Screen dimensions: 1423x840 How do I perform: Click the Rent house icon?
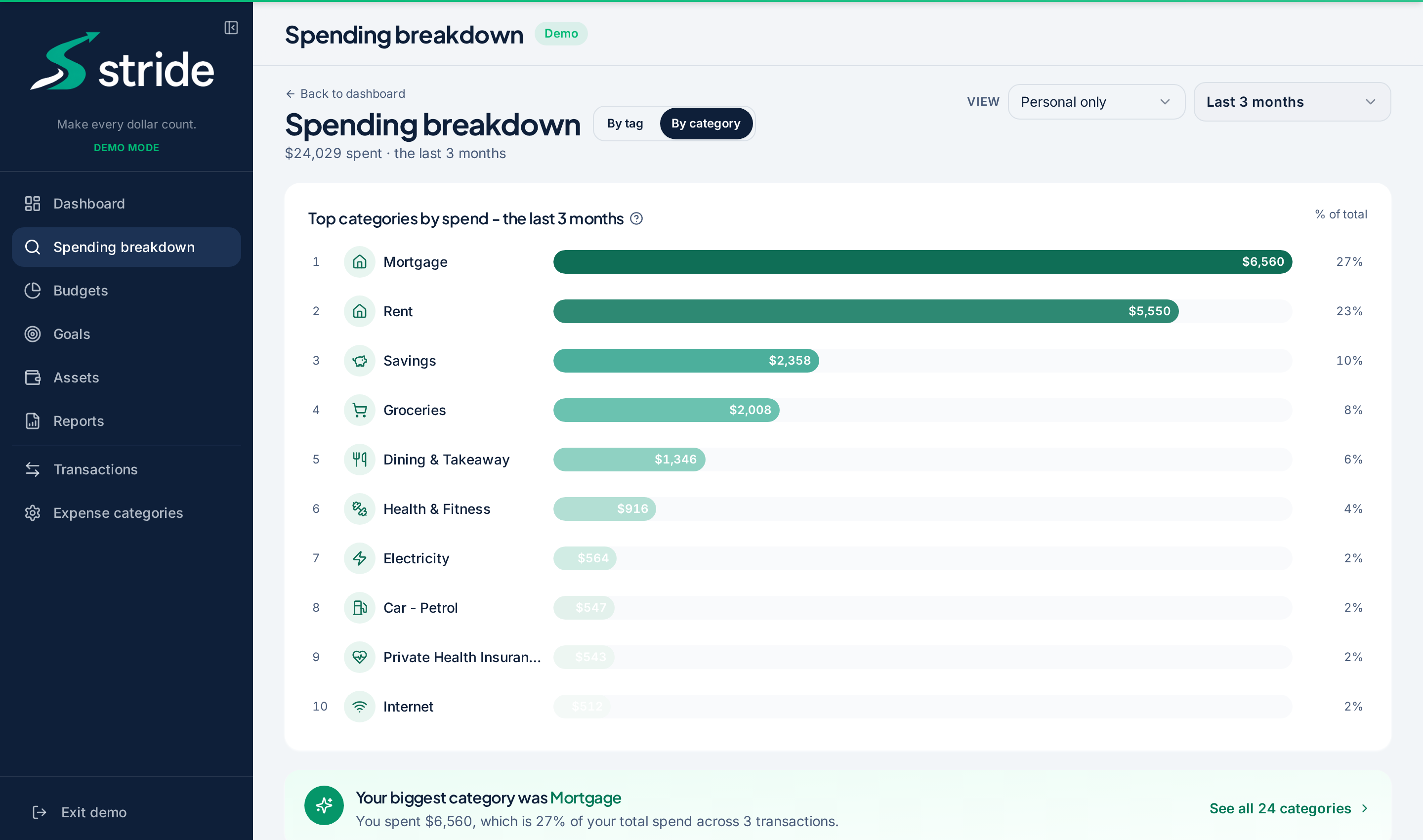pos(359,311)
